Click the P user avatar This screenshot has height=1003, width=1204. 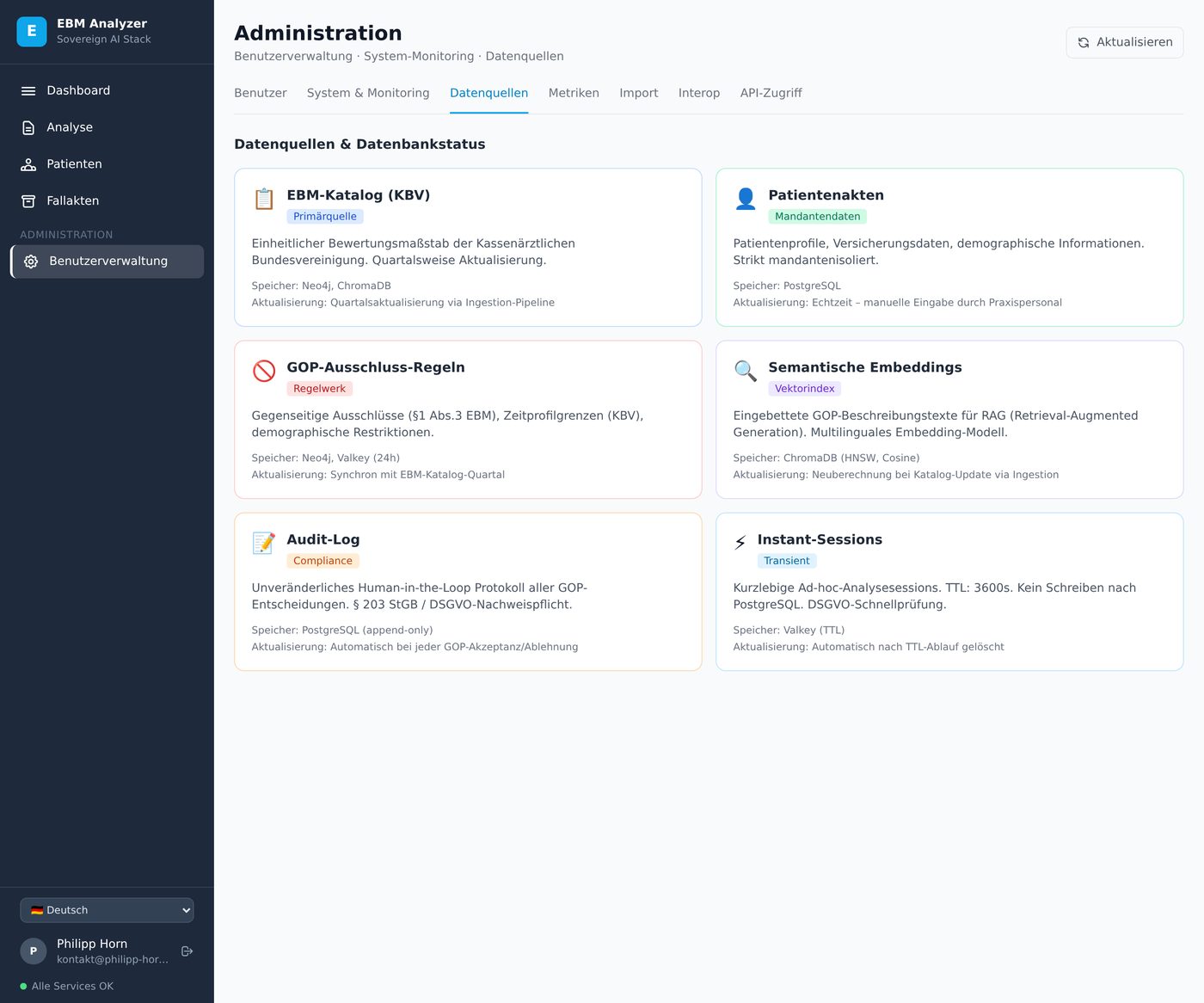(x=34, y=951)
